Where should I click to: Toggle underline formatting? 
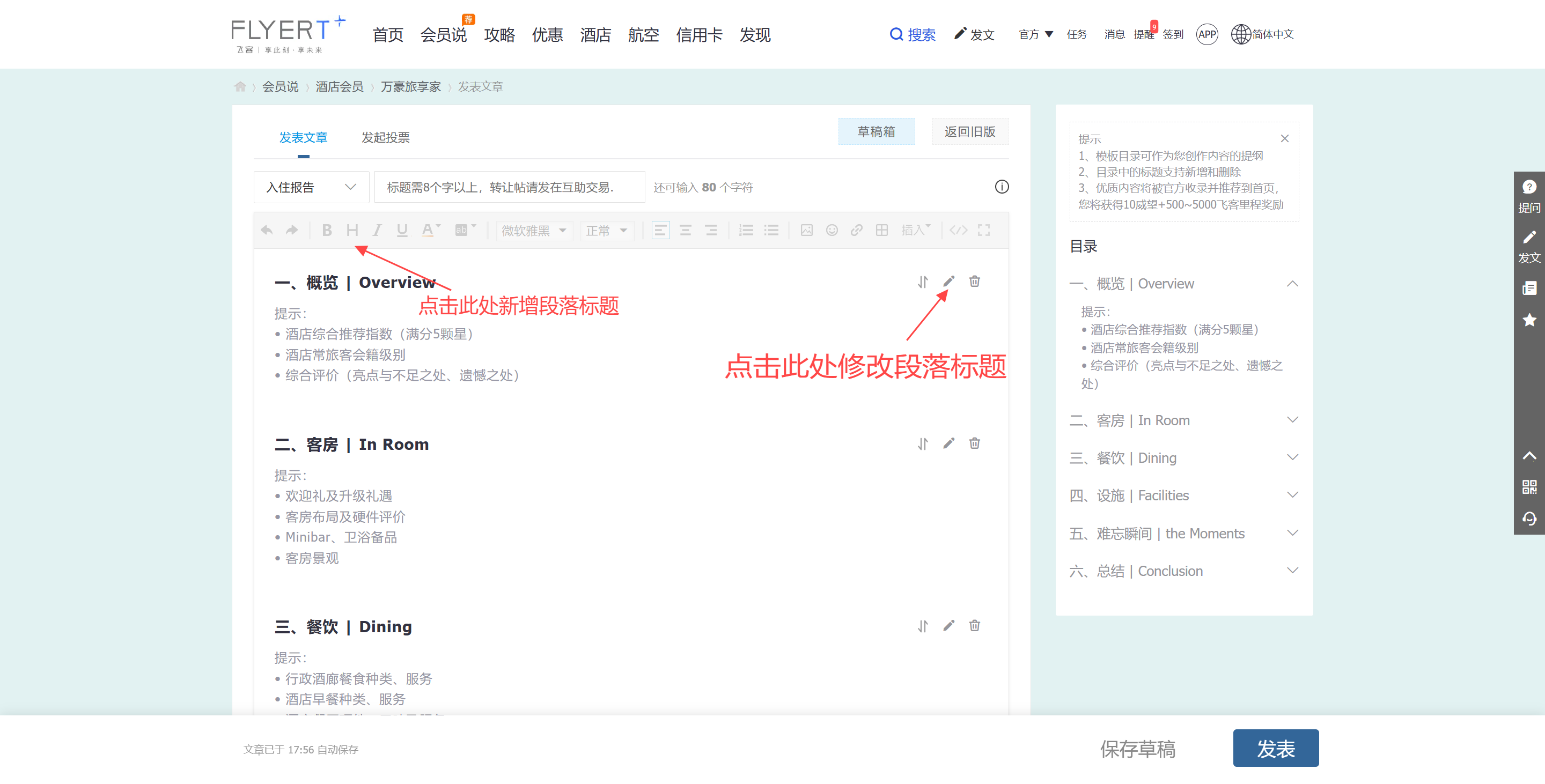point(402,230)
